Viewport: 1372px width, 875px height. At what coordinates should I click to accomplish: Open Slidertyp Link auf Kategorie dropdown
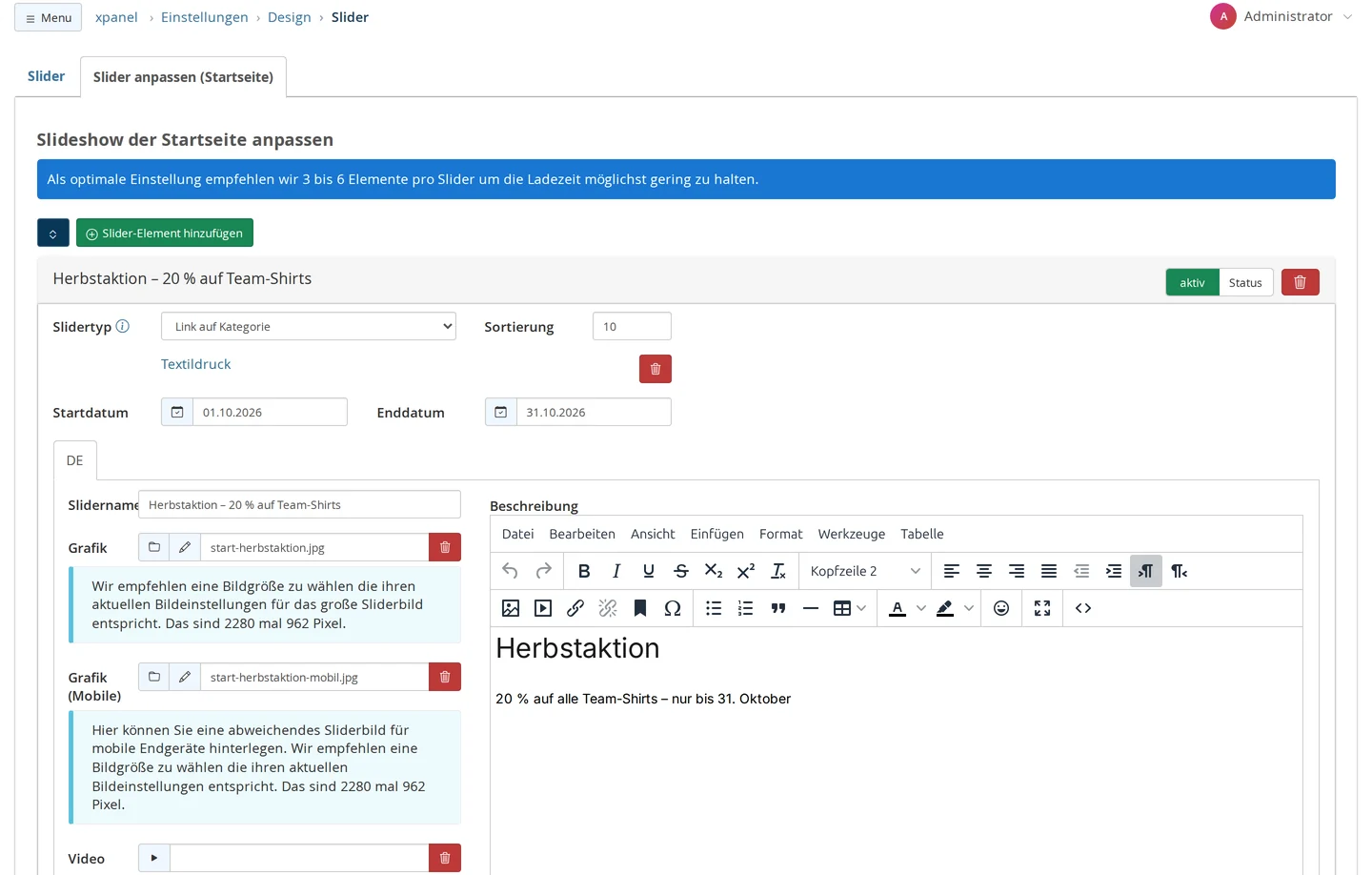309,326
